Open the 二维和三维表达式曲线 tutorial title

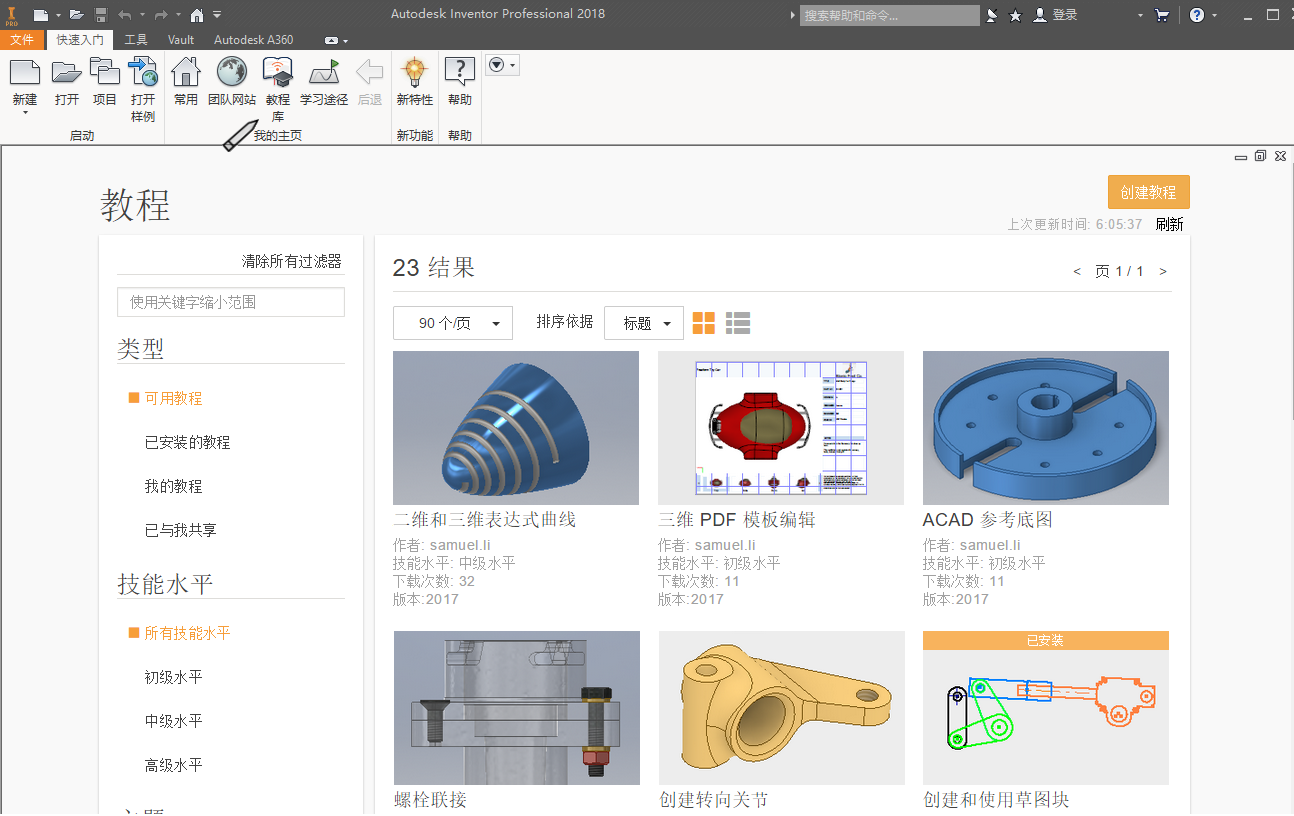(485, 520)
